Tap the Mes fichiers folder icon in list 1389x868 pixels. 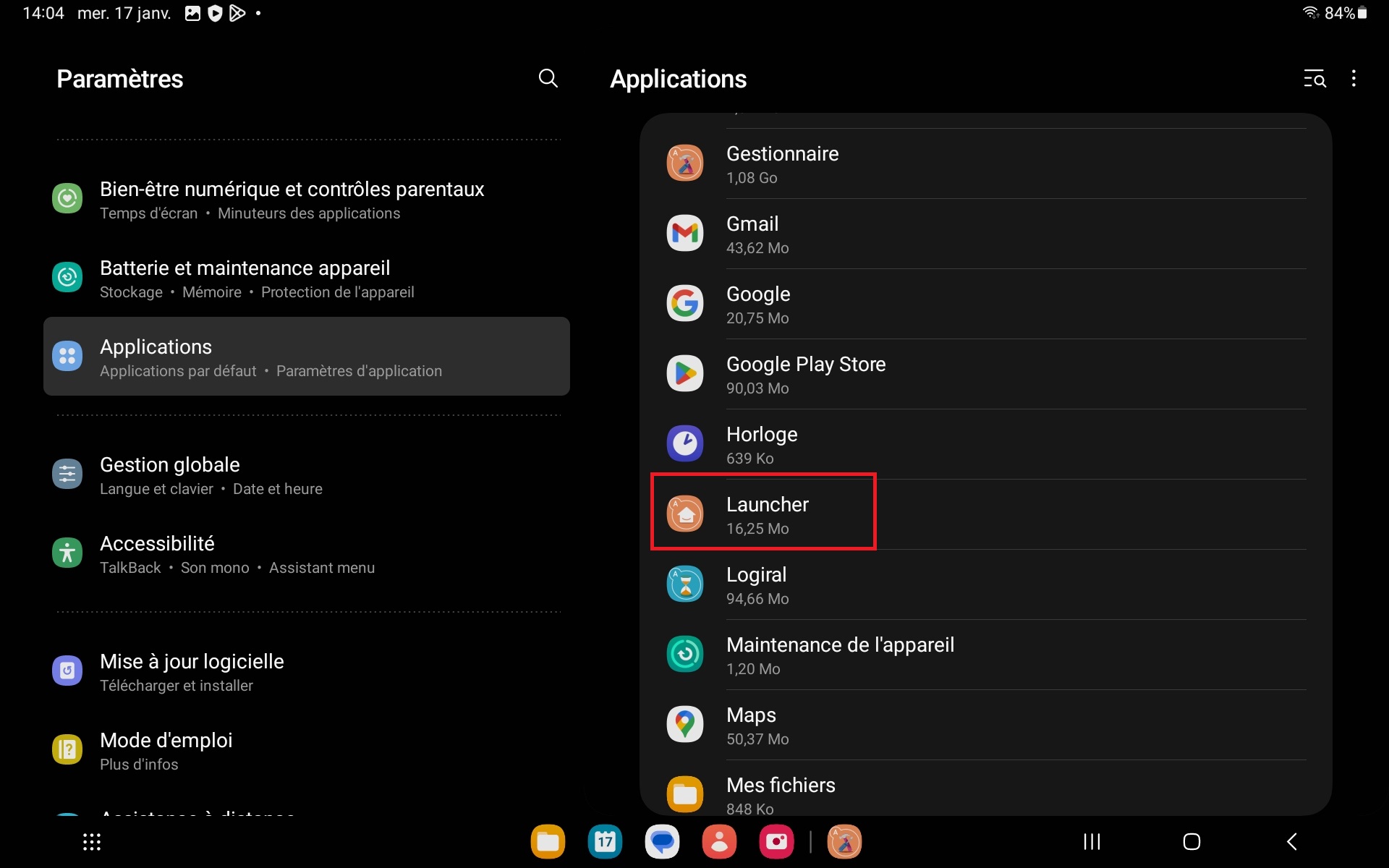tap(684, 794)
